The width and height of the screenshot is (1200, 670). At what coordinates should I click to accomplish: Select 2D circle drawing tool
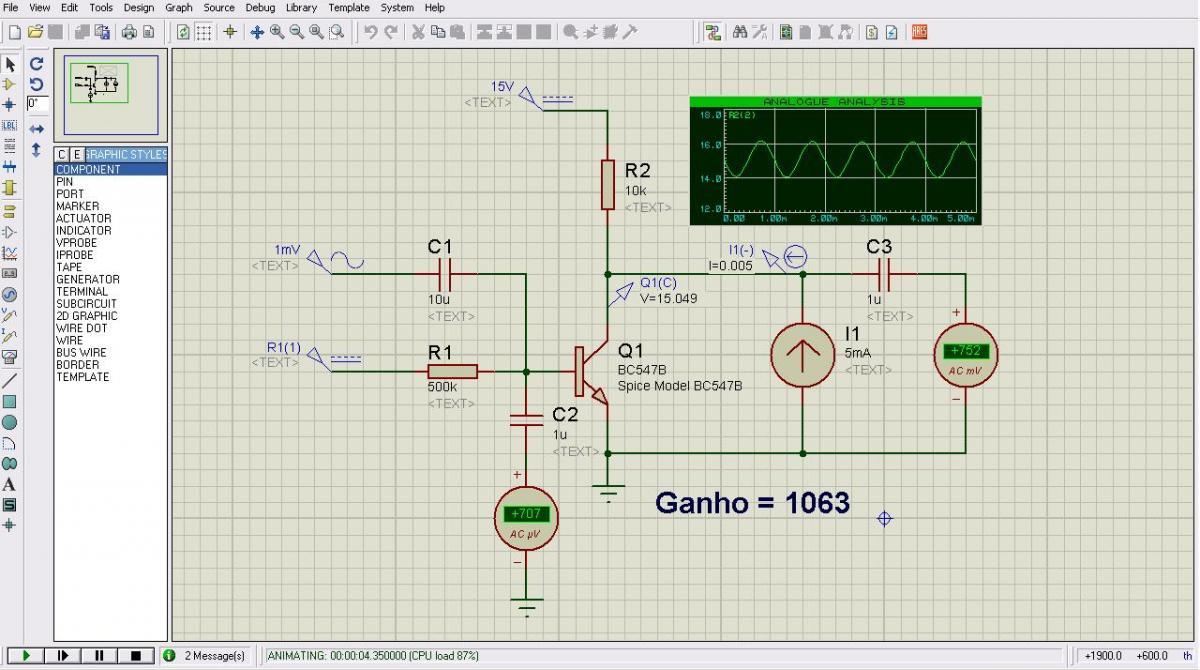tap(10, 422)
